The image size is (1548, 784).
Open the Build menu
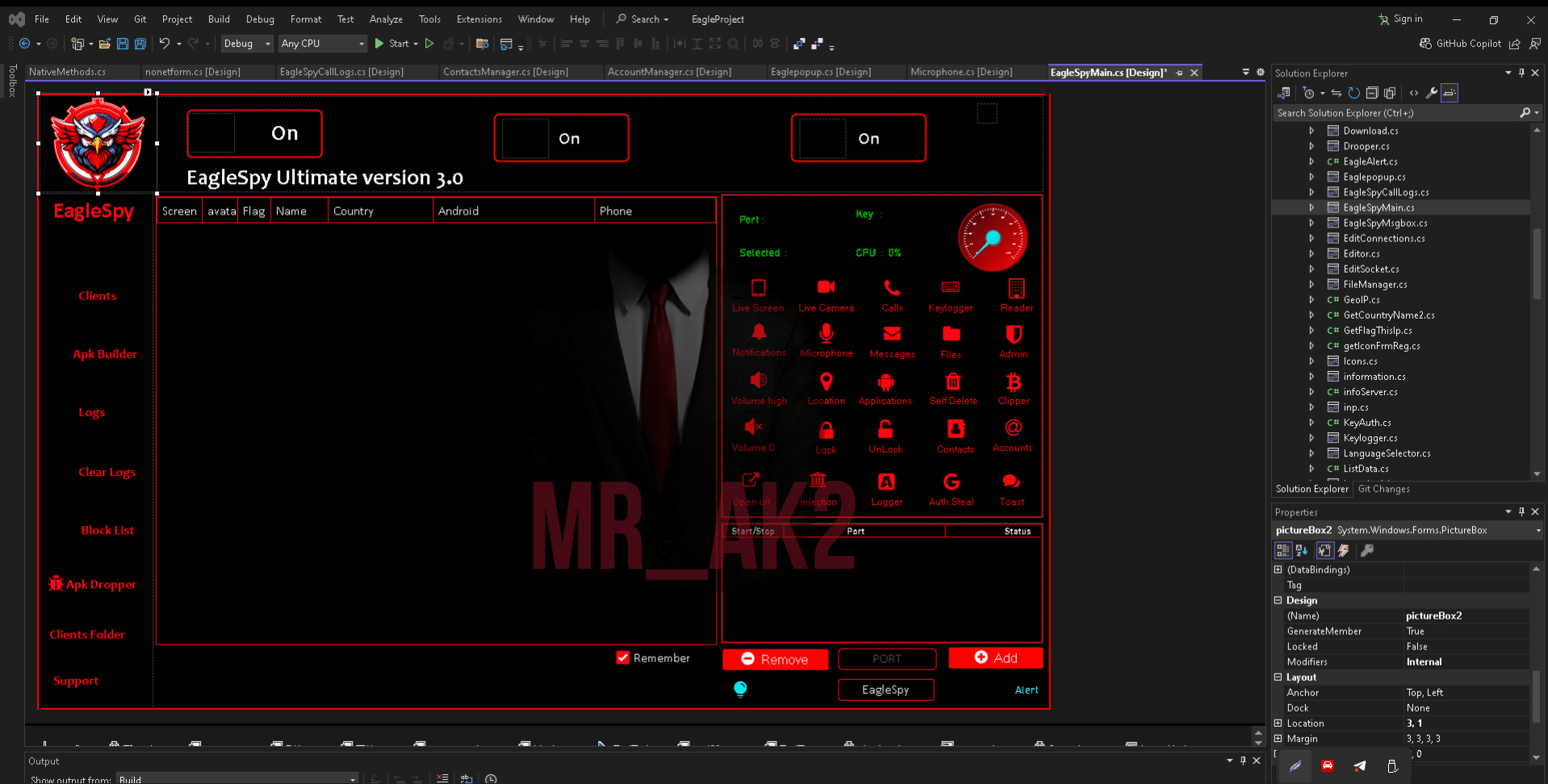coord(219,19)
